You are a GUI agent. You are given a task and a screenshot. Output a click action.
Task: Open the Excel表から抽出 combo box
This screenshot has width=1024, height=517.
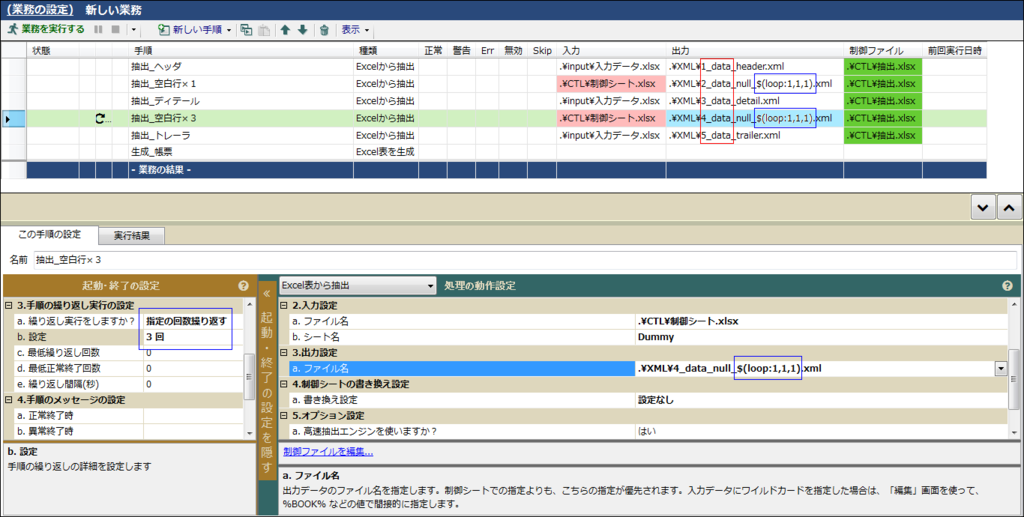point(357,286)
